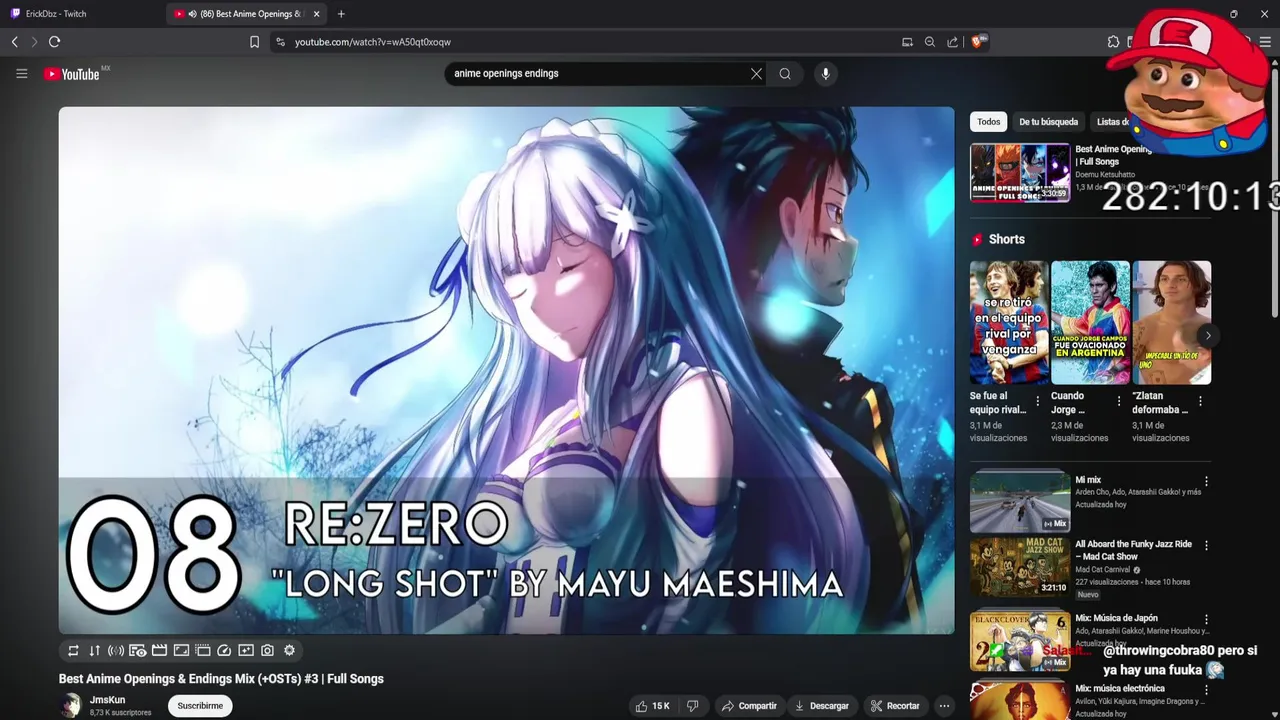Close the Best Anime Openings browser tab
This screenshot has height=720, width=1280.
[317, 14]
